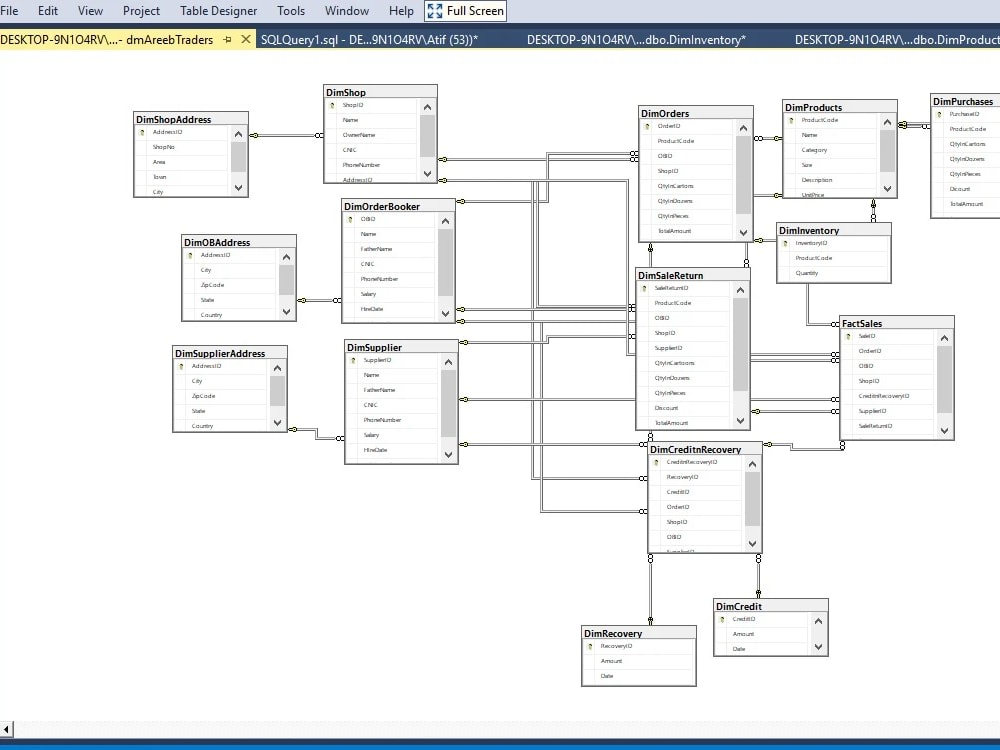This screenshot has height=750, width=1000.
Task: Open the Table Designer menu
Action: (x=218, y=11)
